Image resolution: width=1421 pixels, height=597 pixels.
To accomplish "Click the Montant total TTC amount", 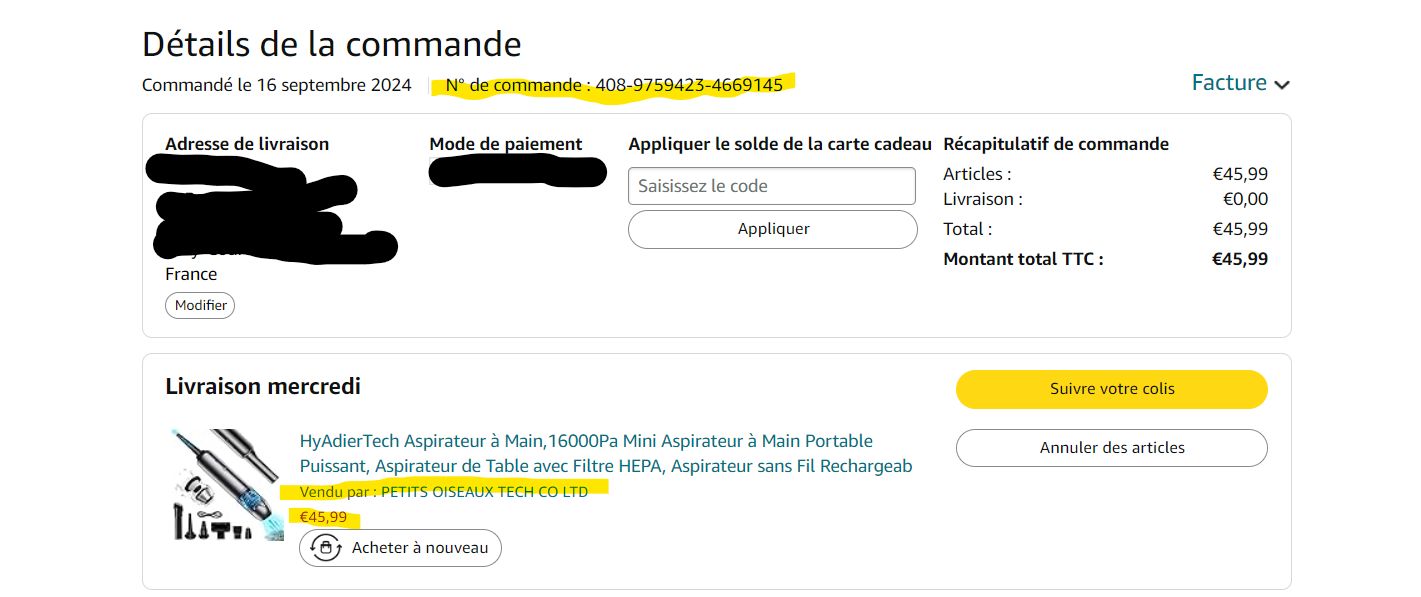I will tap(1239, 259).
